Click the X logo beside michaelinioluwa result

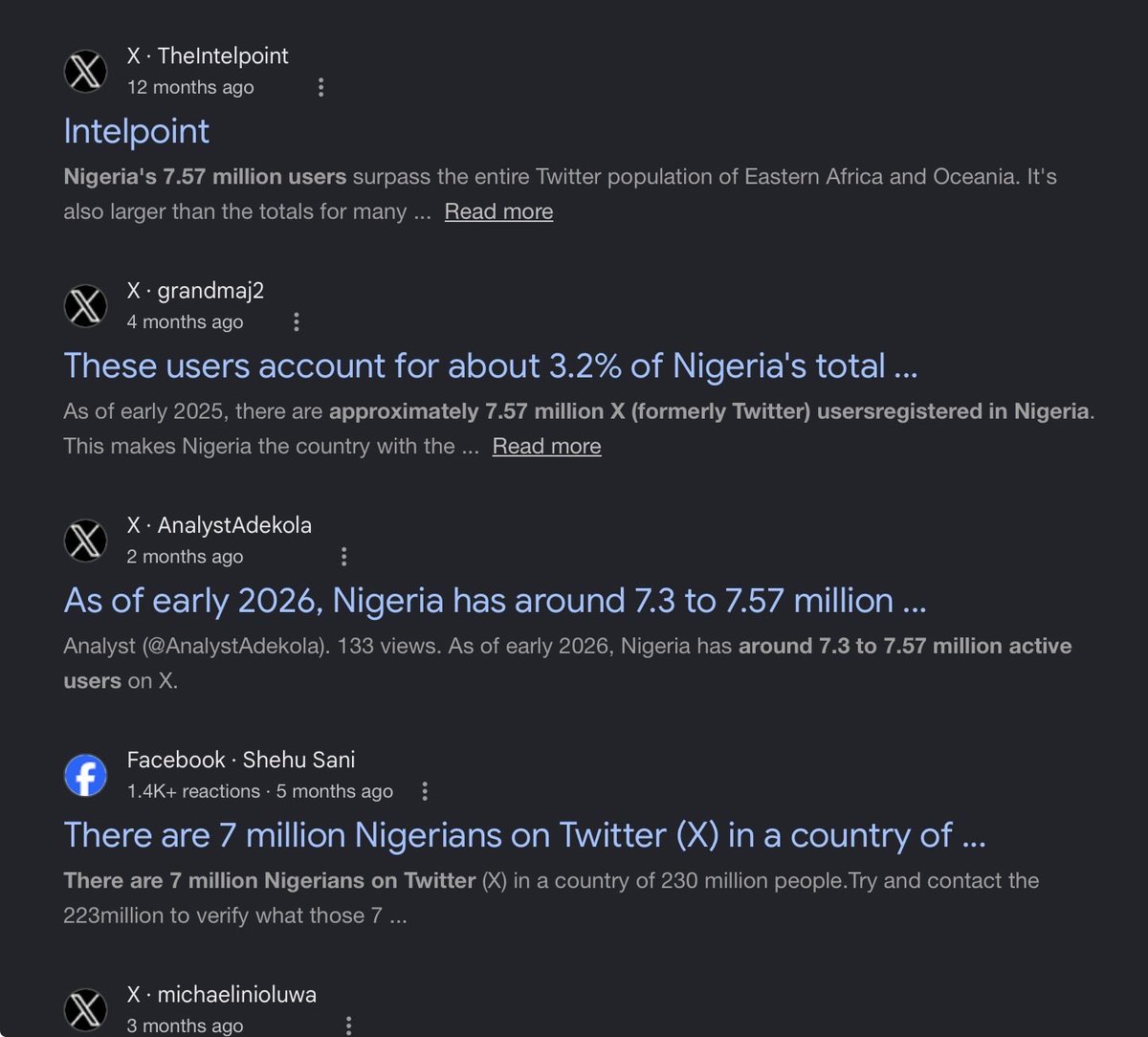point(85,1010)
